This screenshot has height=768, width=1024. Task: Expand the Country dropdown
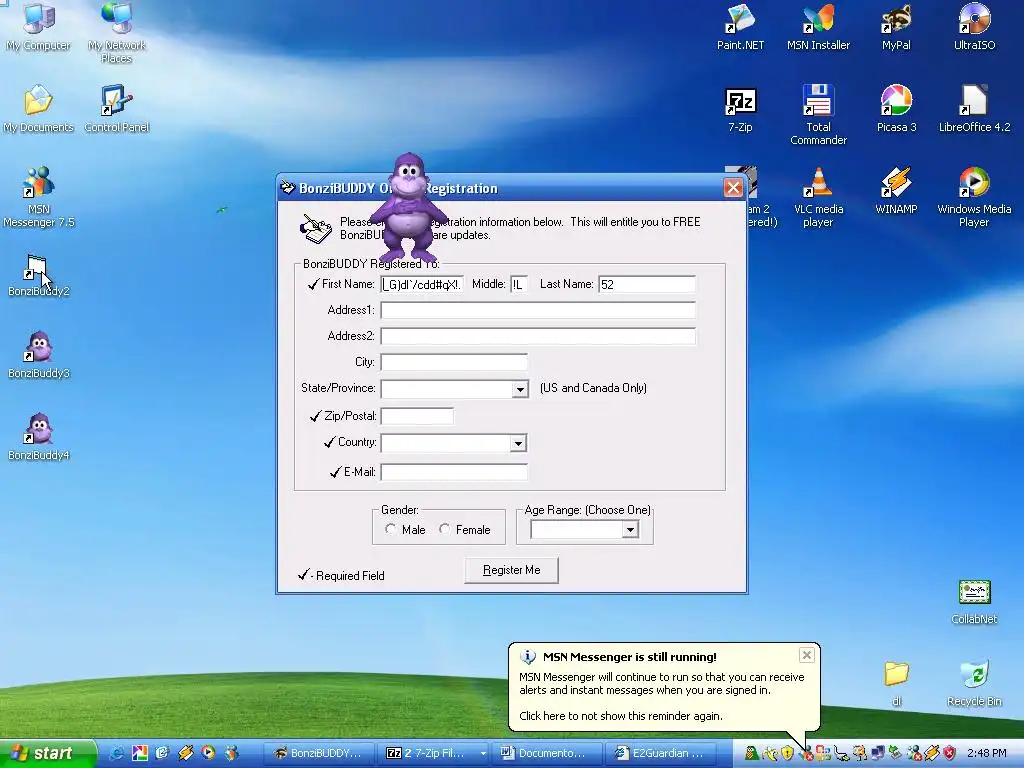(x=518, y=443)
